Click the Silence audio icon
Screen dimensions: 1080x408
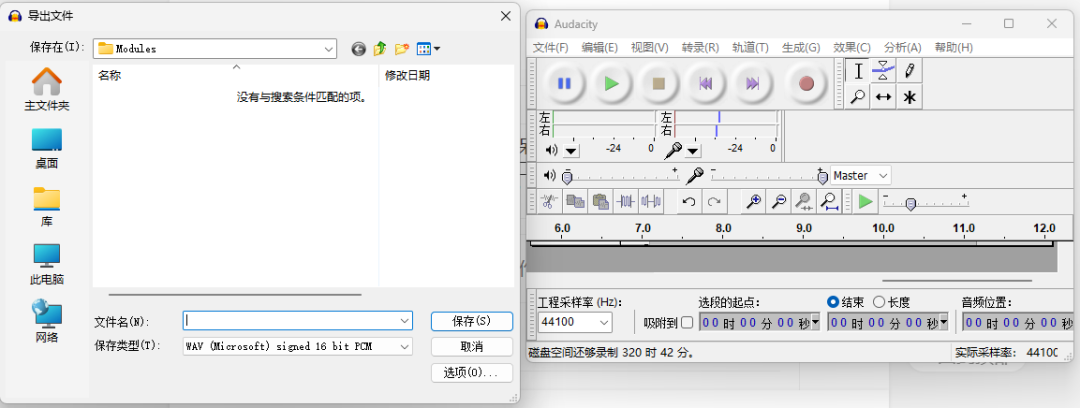click(x=652, y=201)
